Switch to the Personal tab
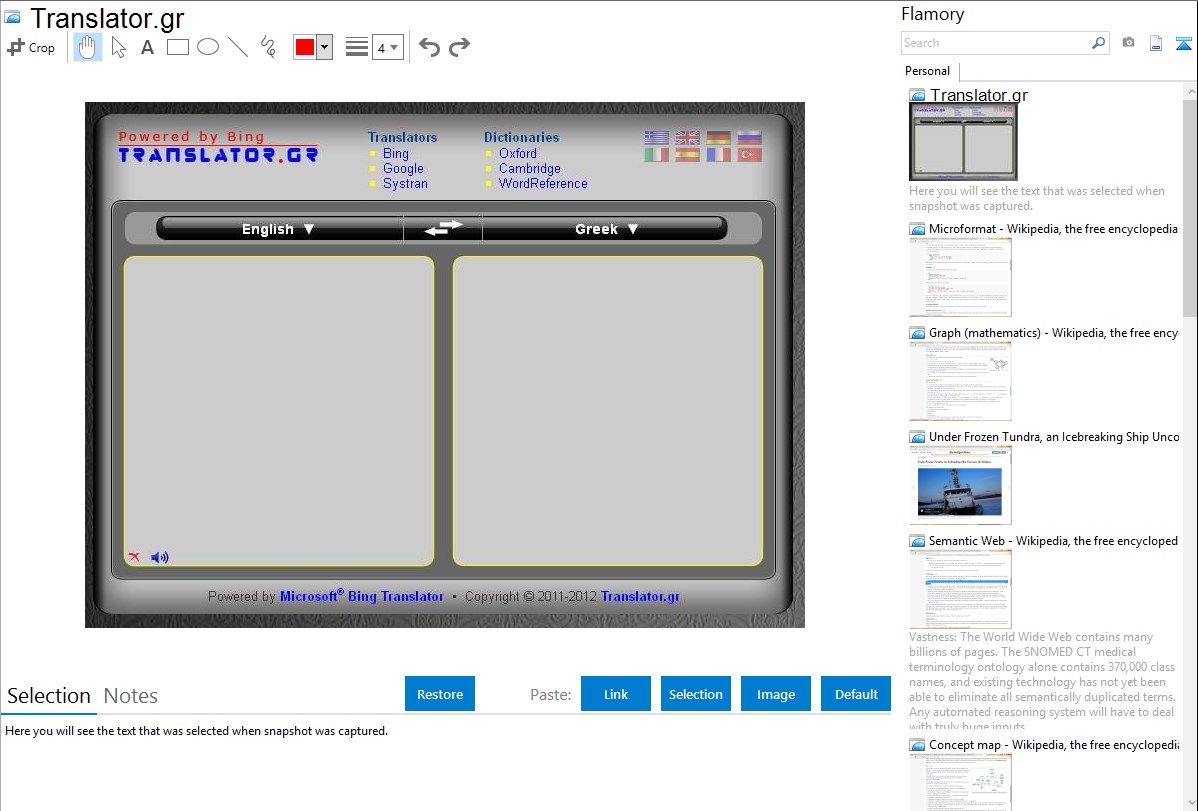 coord(928,71)
